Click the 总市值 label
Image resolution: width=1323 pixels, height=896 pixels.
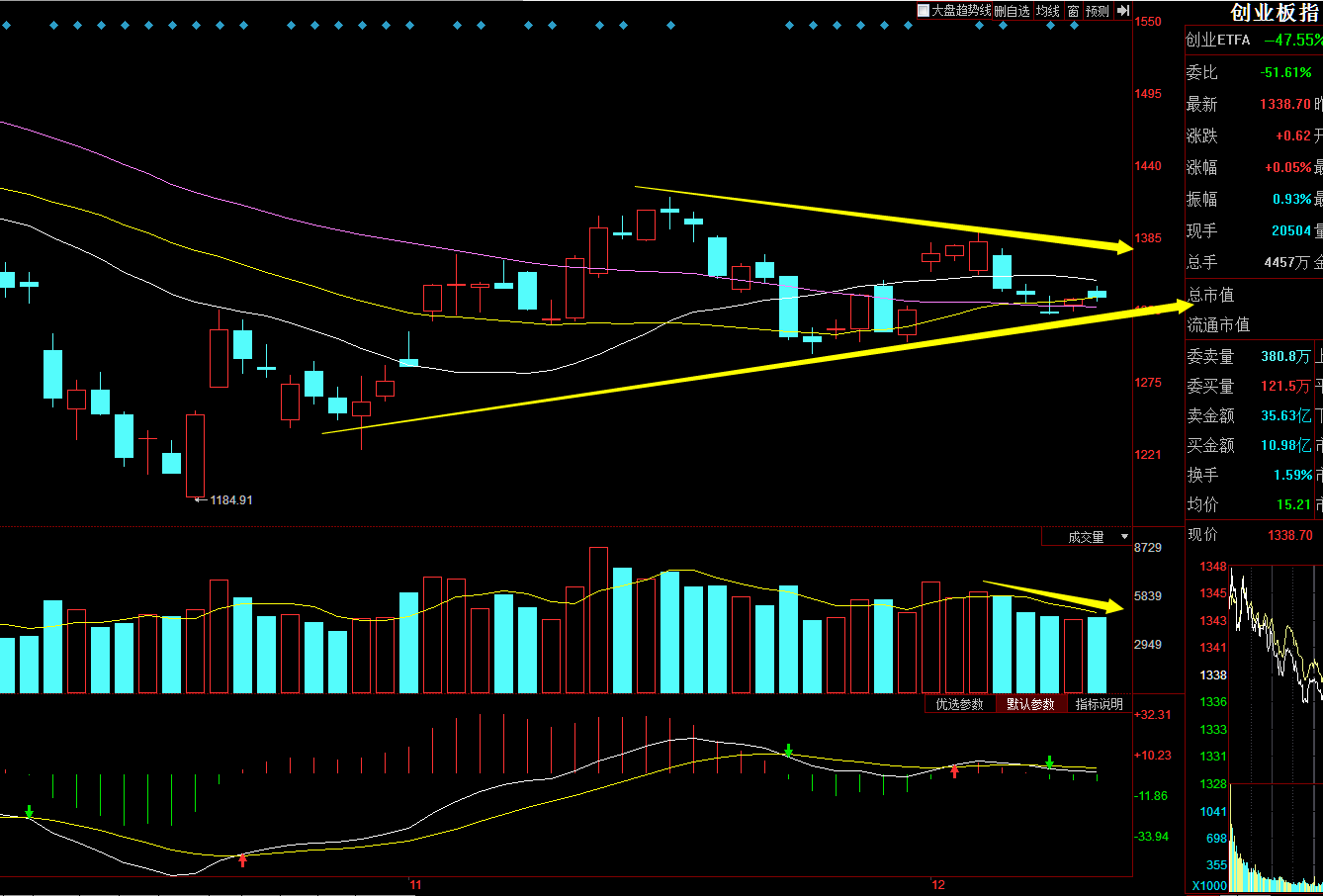1210,295
